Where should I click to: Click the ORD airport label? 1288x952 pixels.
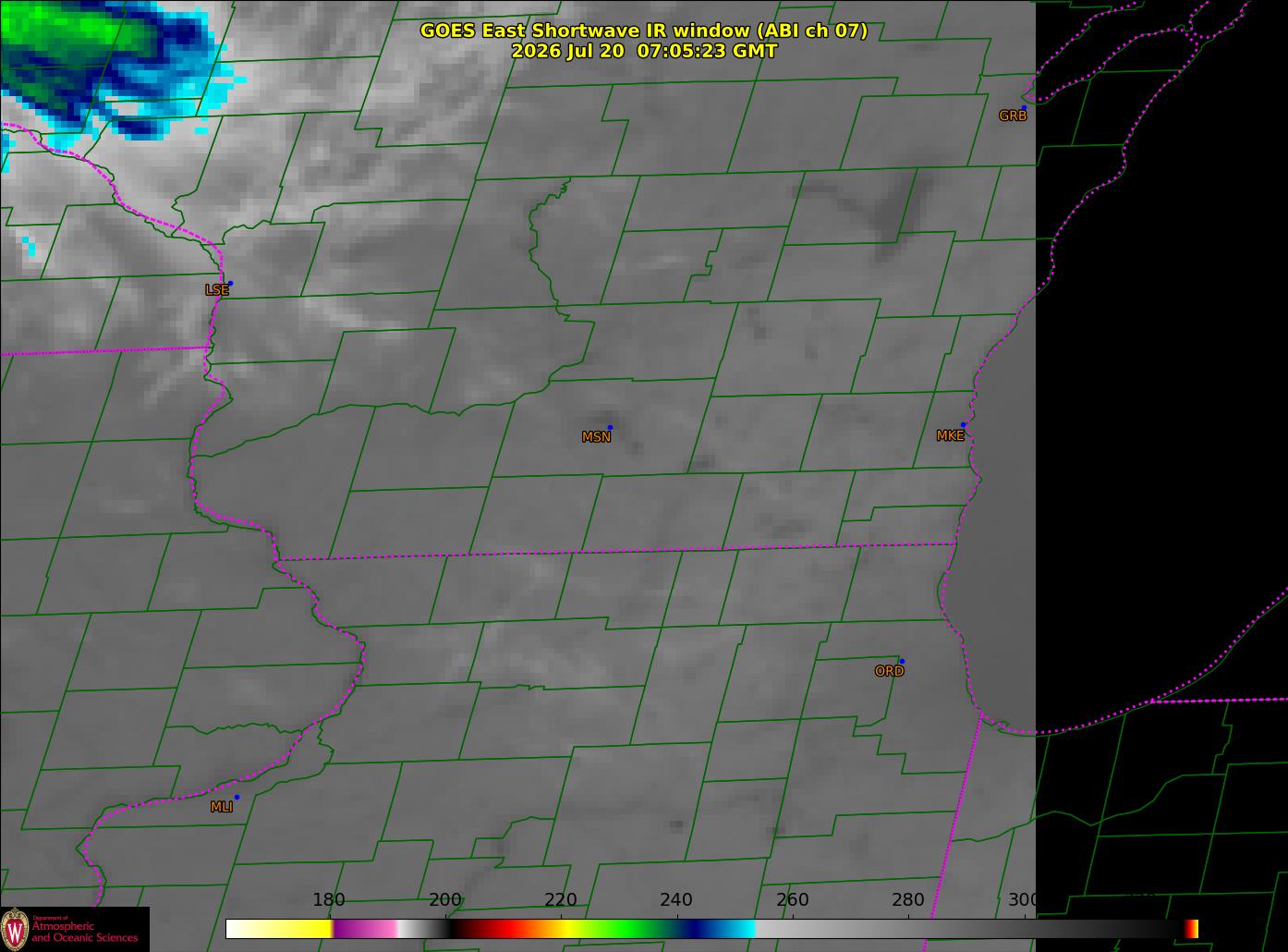pyautogui.click(x=889, y=671)
